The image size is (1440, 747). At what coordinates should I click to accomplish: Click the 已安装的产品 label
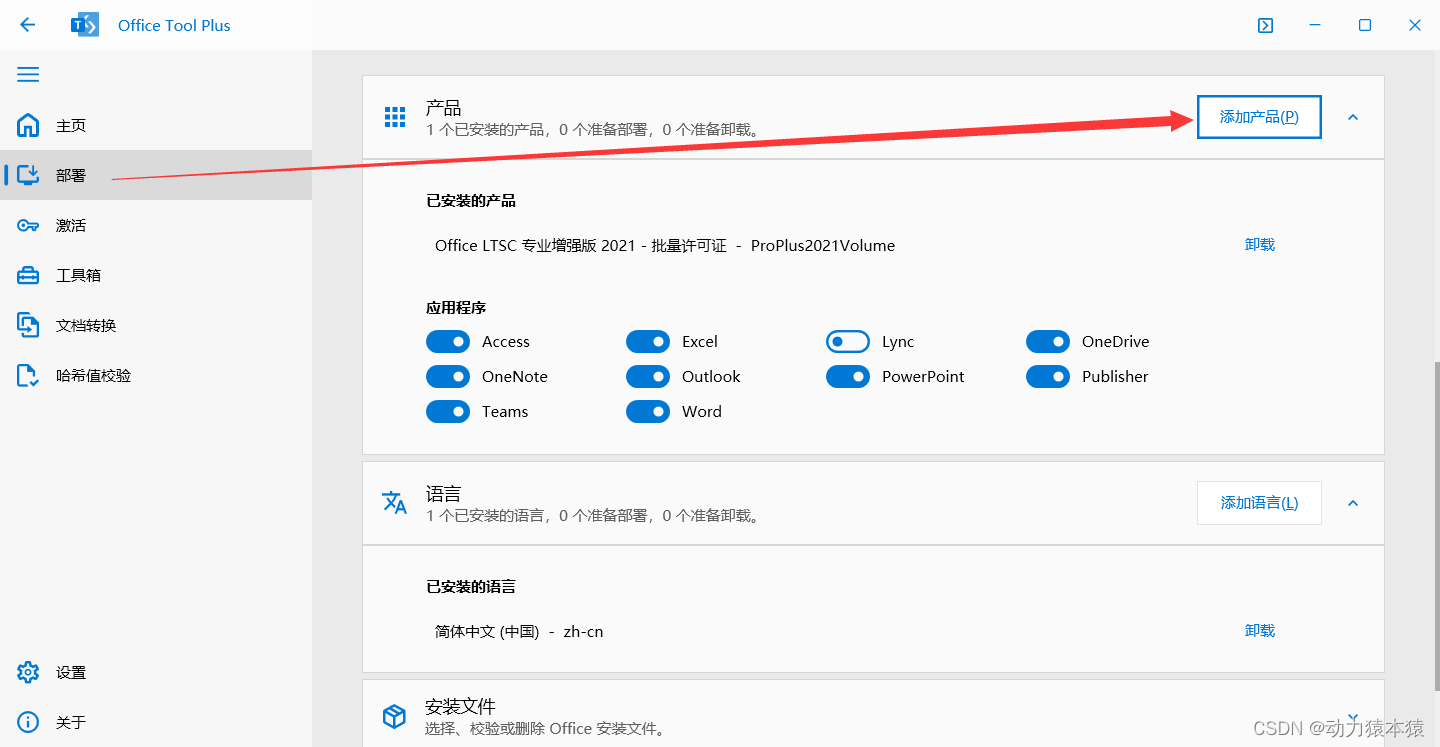tap(471, 200)
